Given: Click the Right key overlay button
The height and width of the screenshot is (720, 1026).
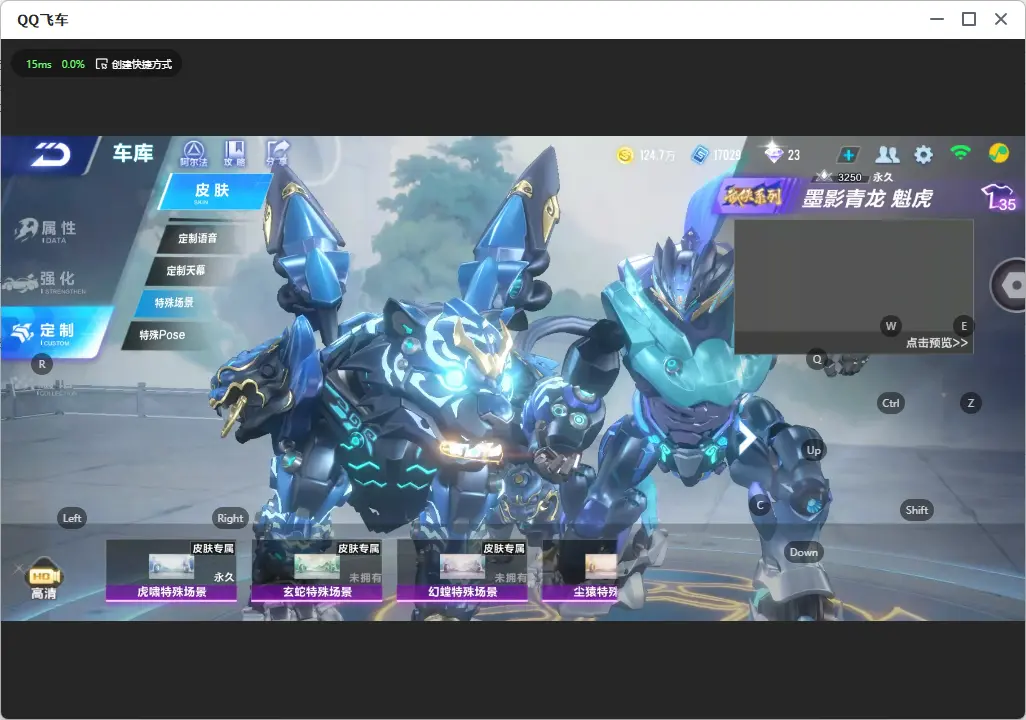Looking at the screenshot, I should [x=230, y=518].
